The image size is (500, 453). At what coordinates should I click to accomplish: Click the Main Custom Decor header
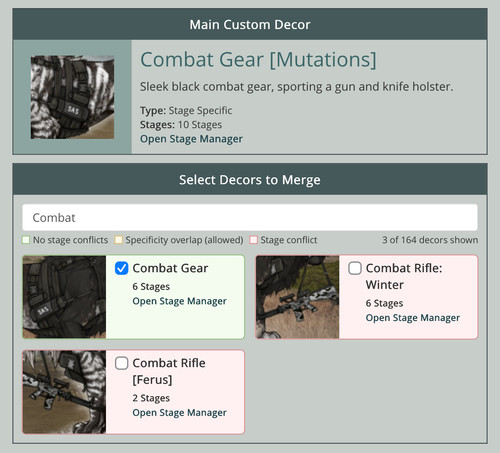click(250, 25)
